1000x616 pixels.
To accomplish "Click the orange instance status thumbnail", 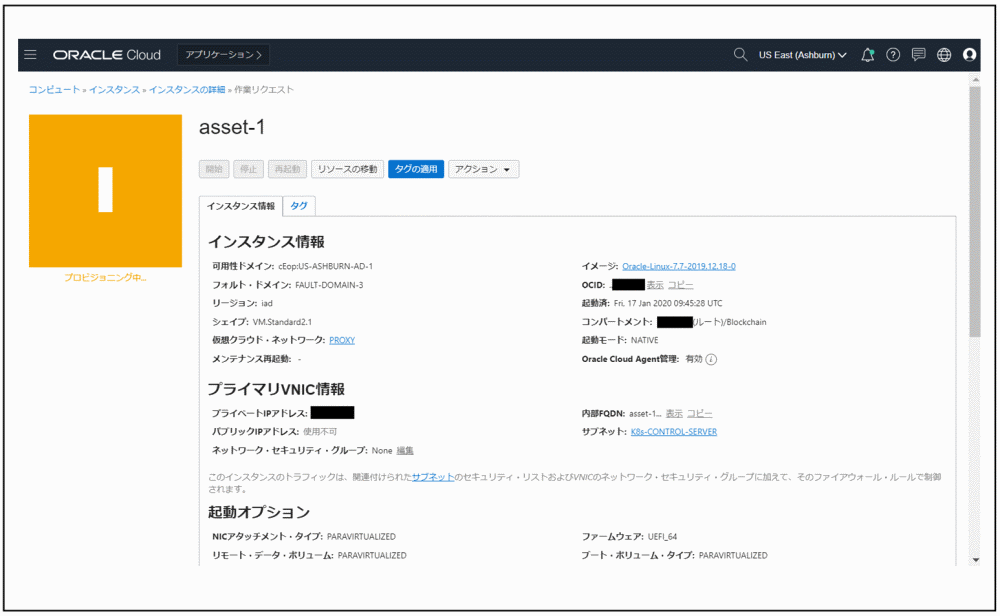I will pos(105,191).
